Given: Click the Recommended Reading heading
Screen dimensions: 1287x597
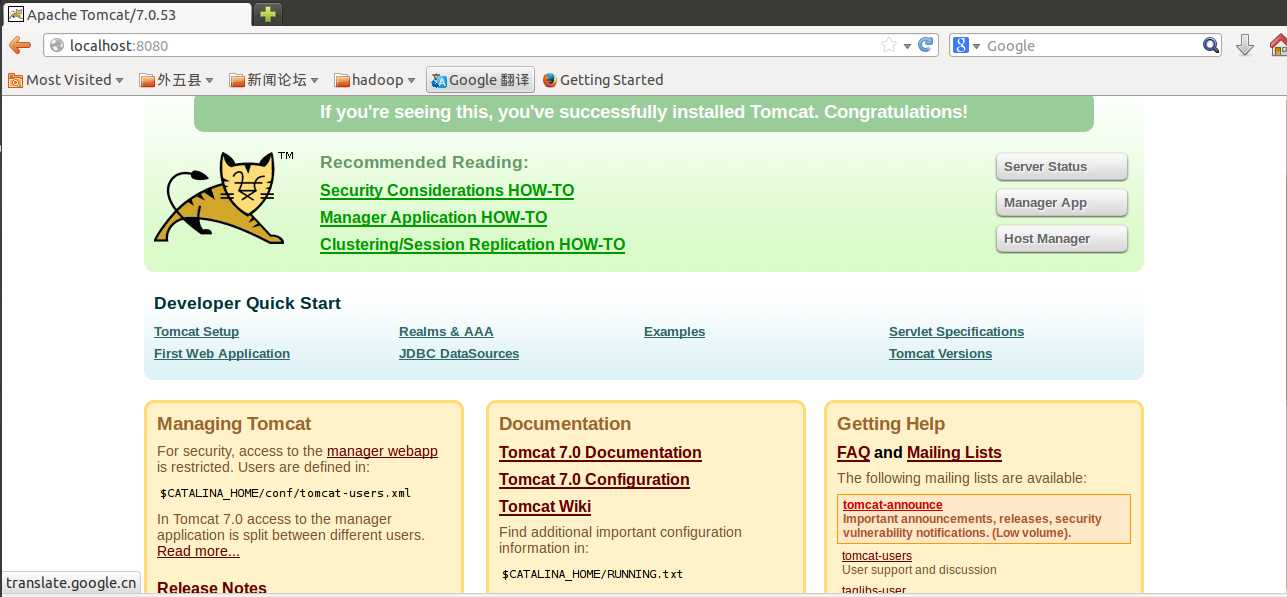Looking at the screenshot, I should click(x=424, y=162).
